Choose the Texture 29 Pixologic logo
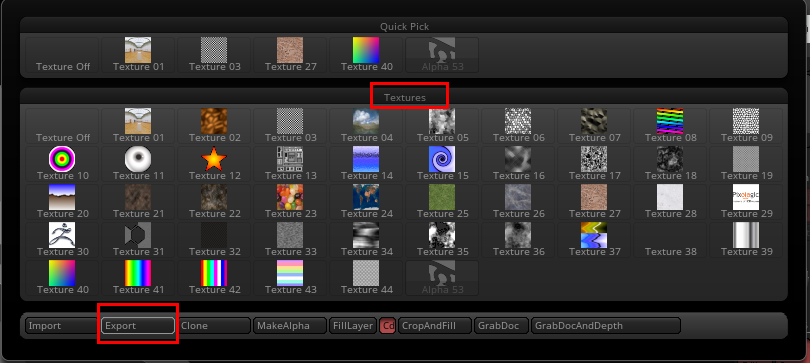 click(745, 202)
